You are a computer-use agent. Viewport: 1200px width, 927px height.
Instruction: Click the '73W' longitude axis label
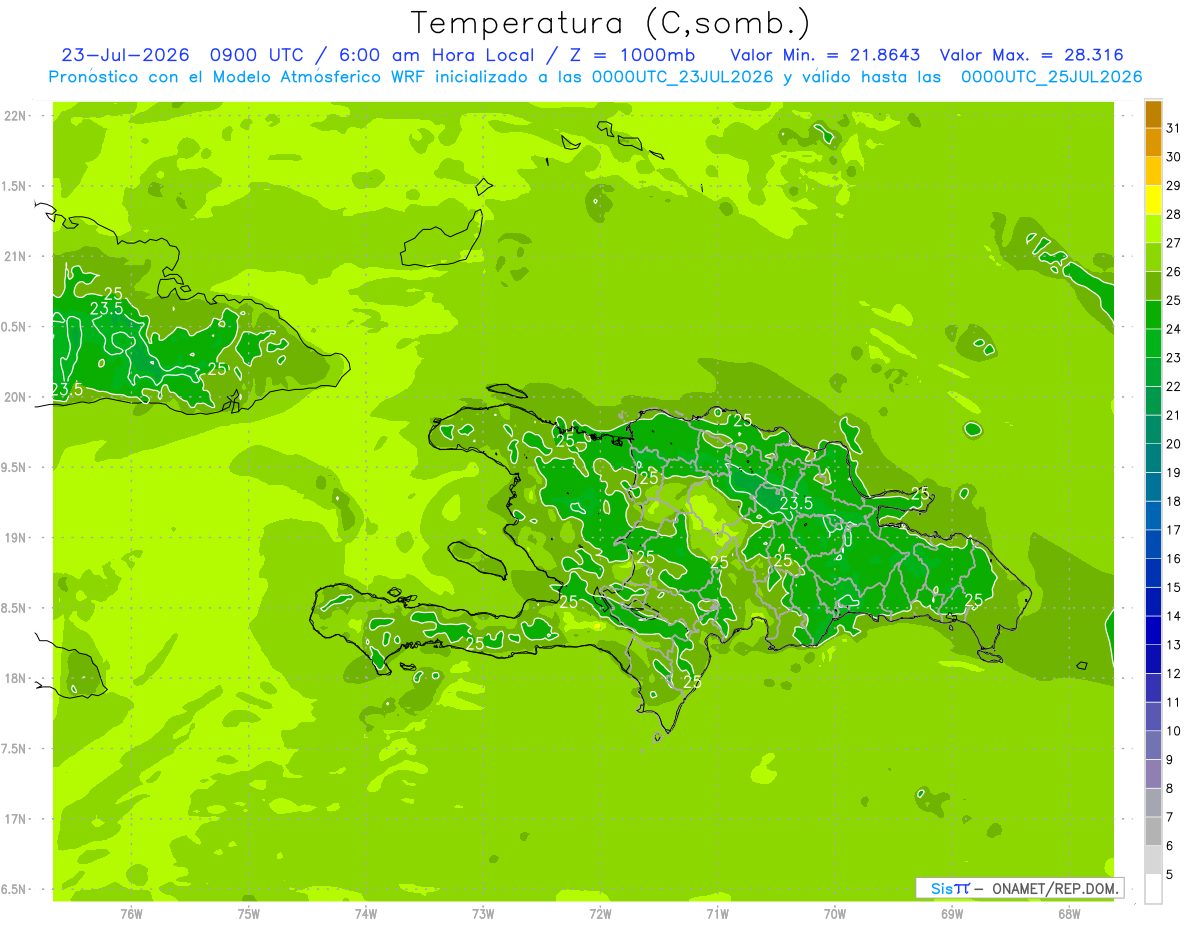483,914
